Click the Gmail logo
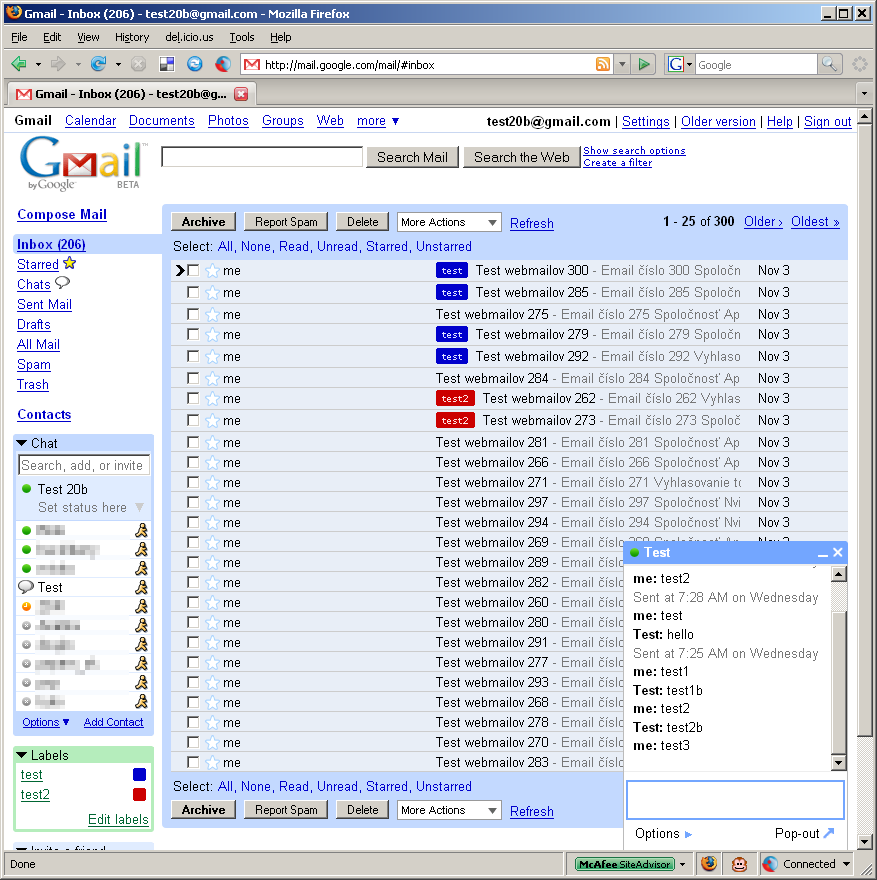This screenshot has height=880, width=877. click(83, 164)
